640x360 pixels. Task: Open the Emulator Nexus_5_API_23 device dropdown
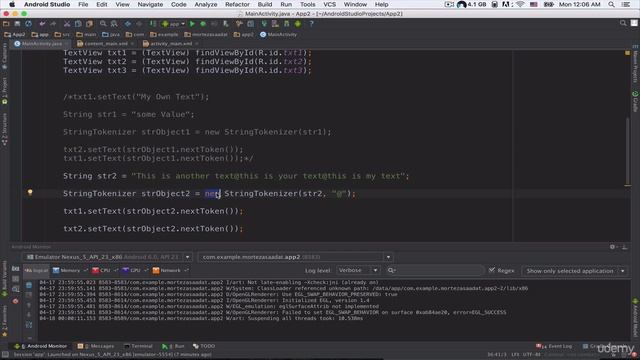(x=107, y=257)
